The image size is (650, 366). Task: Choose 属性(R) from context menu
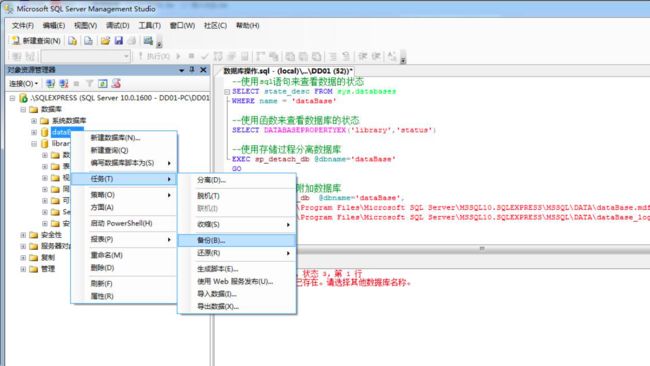[x=124, y=296]
